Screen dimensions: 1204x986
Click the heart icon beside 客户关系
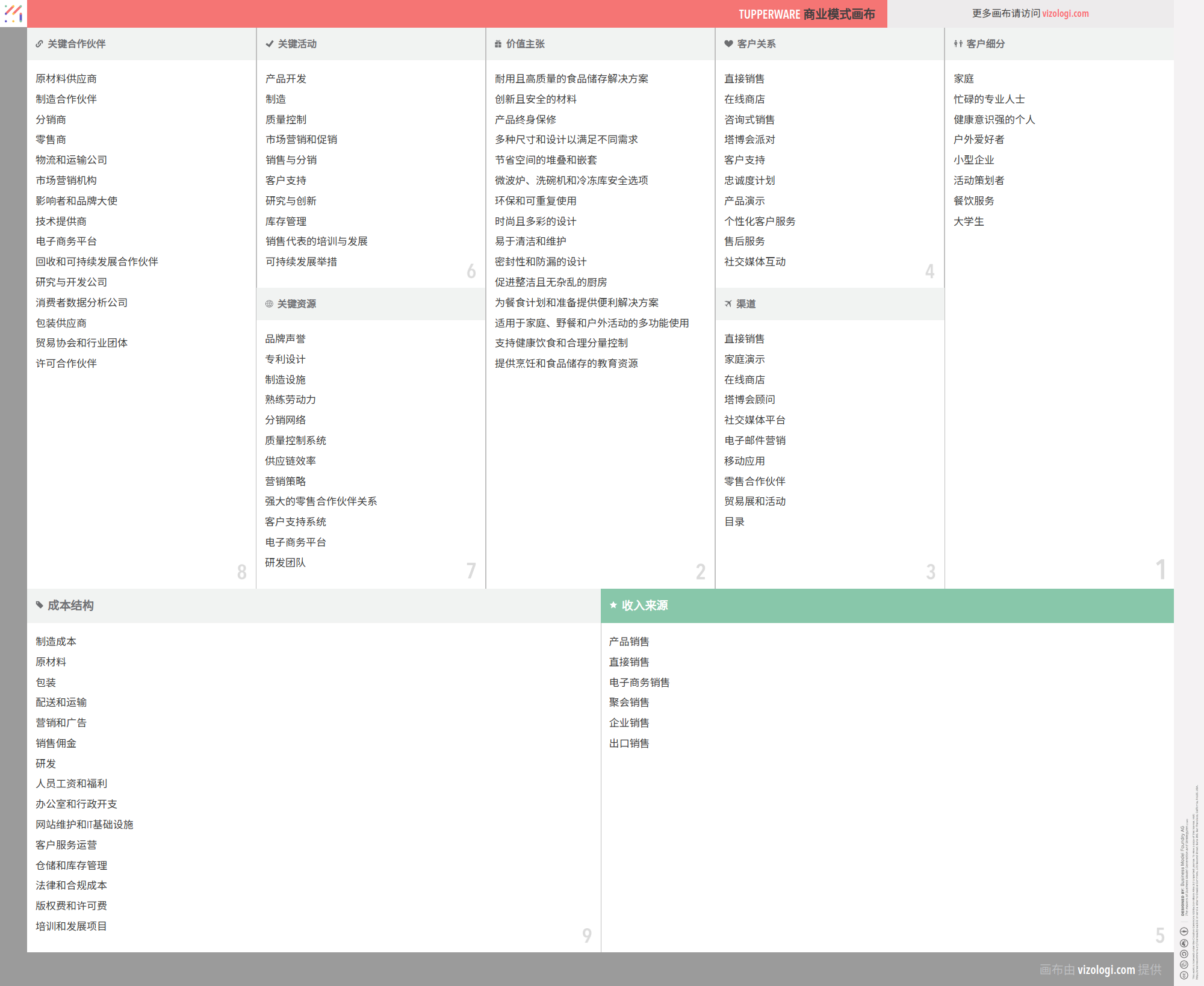728,44
